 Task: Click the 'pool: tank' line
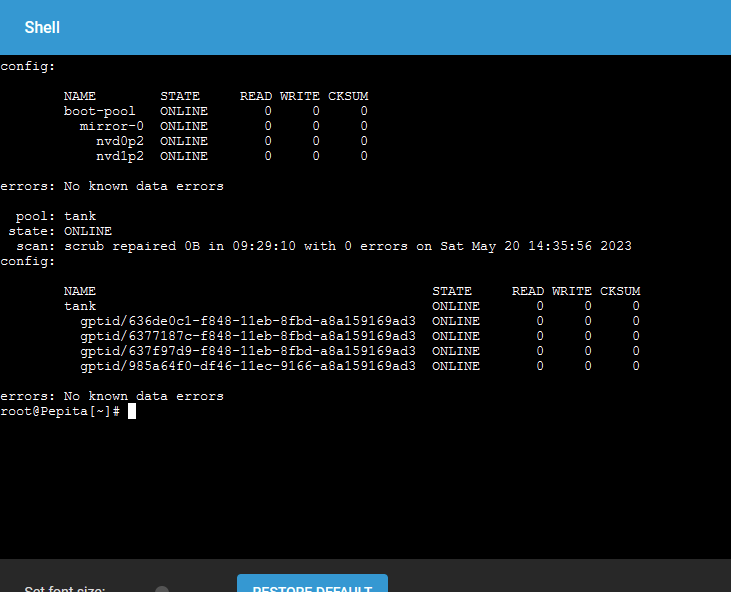(55, 216)
